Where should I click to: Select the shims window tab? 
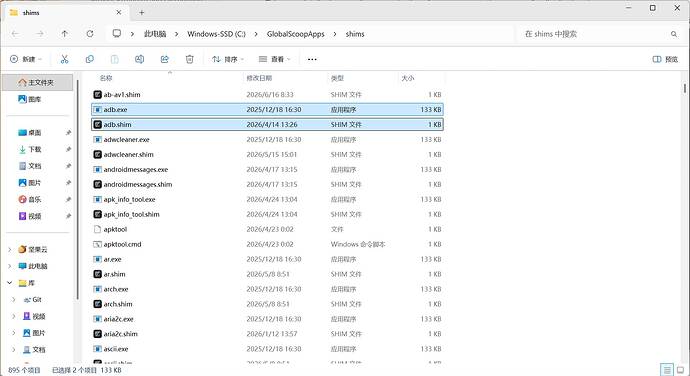(66, 13)
